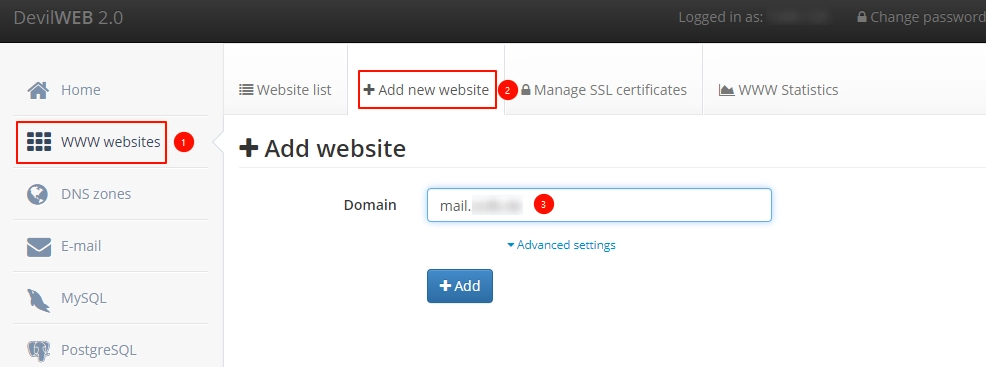Open the WWW Statistics tab

(778, 90)
